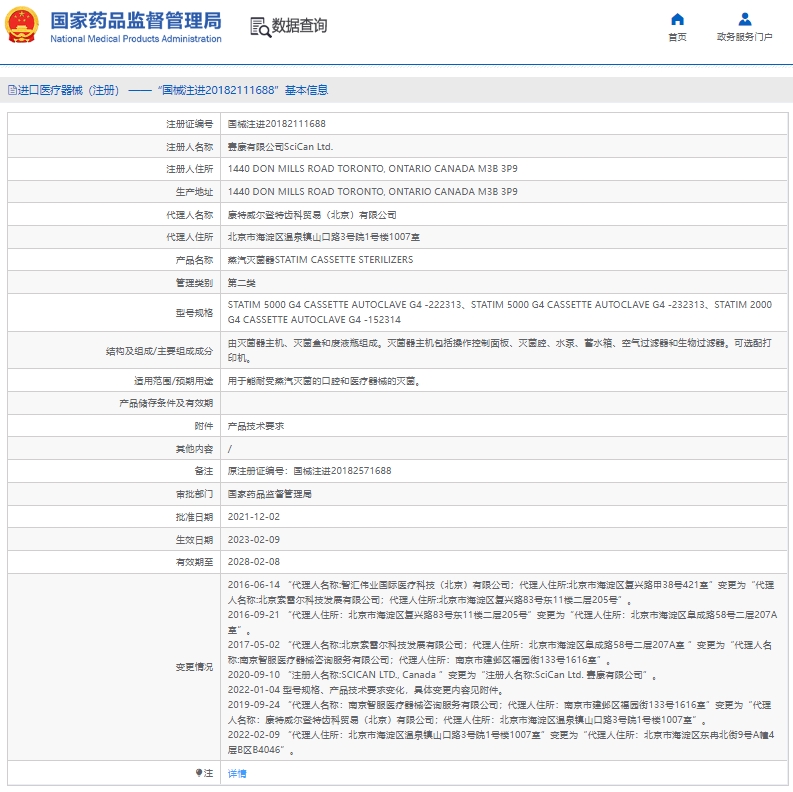Click the 产品储存条件及有效期 row label
This screenshot has width=793, height=792.
(x=166, y=403)
